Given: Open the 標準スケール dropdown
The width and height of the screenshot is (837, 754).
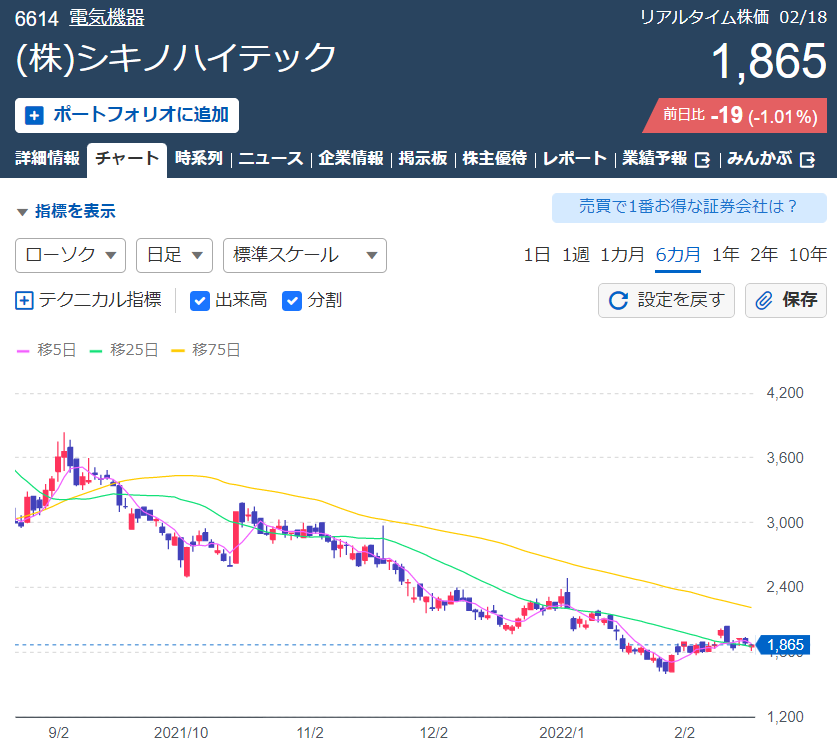Looking at the screenshot, I should (305, 255).
